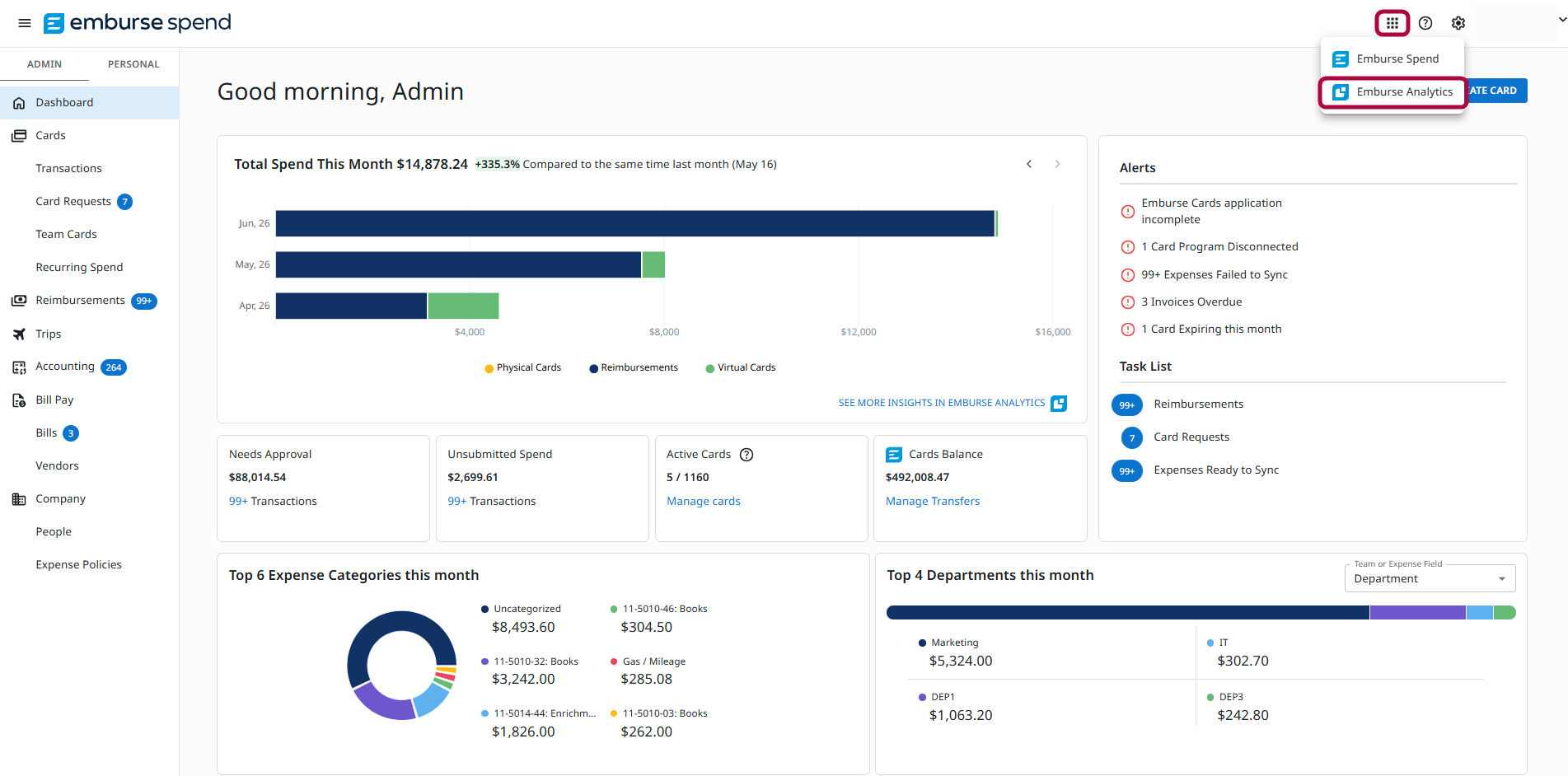Click the Apr, 26 reimbursements bar segment
Image resolution: width=1568 pixels, height=776 pixels.
tap(351, 306)
